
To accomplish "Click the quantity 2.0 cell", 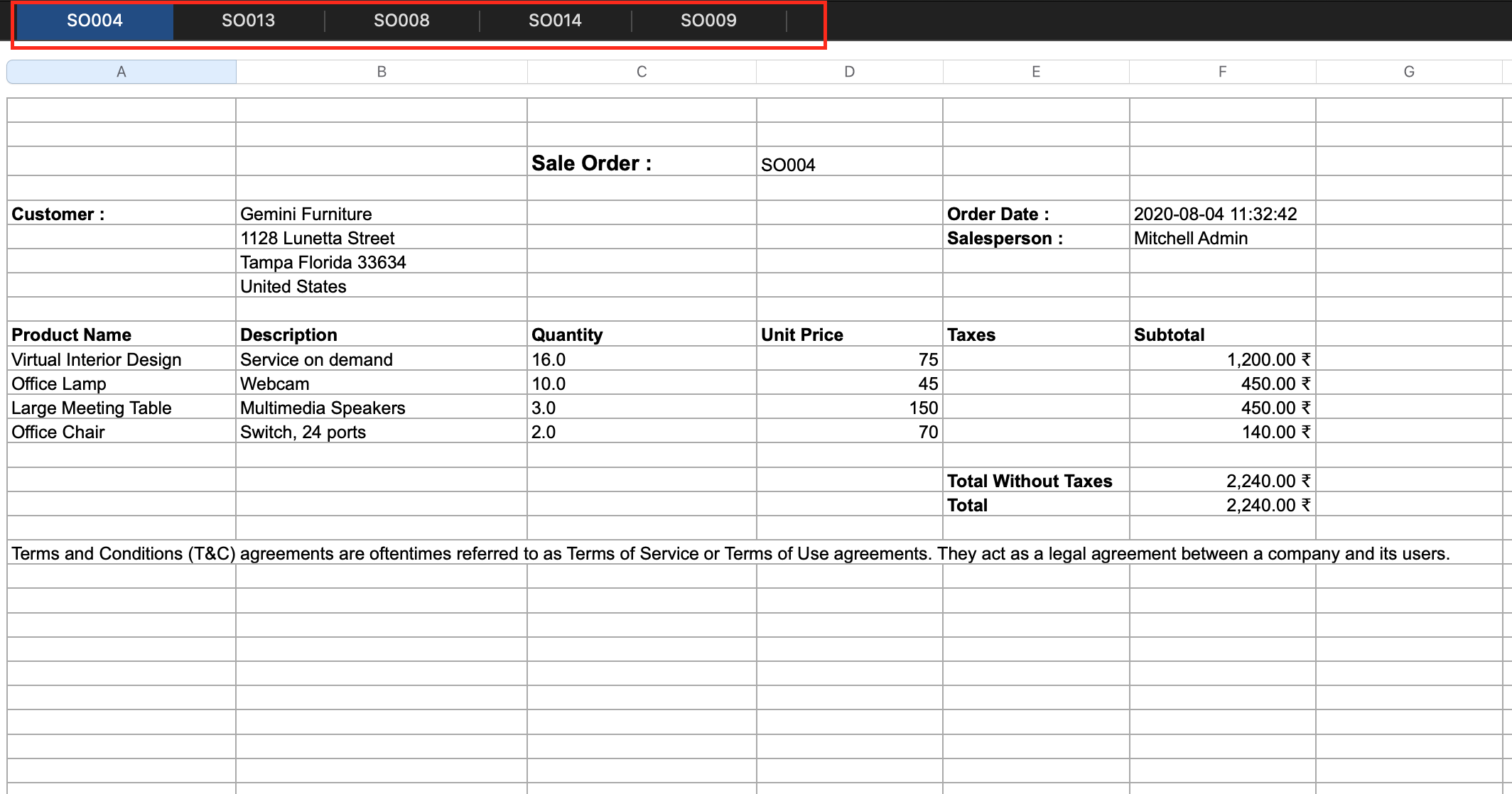I will coord(642,431).
